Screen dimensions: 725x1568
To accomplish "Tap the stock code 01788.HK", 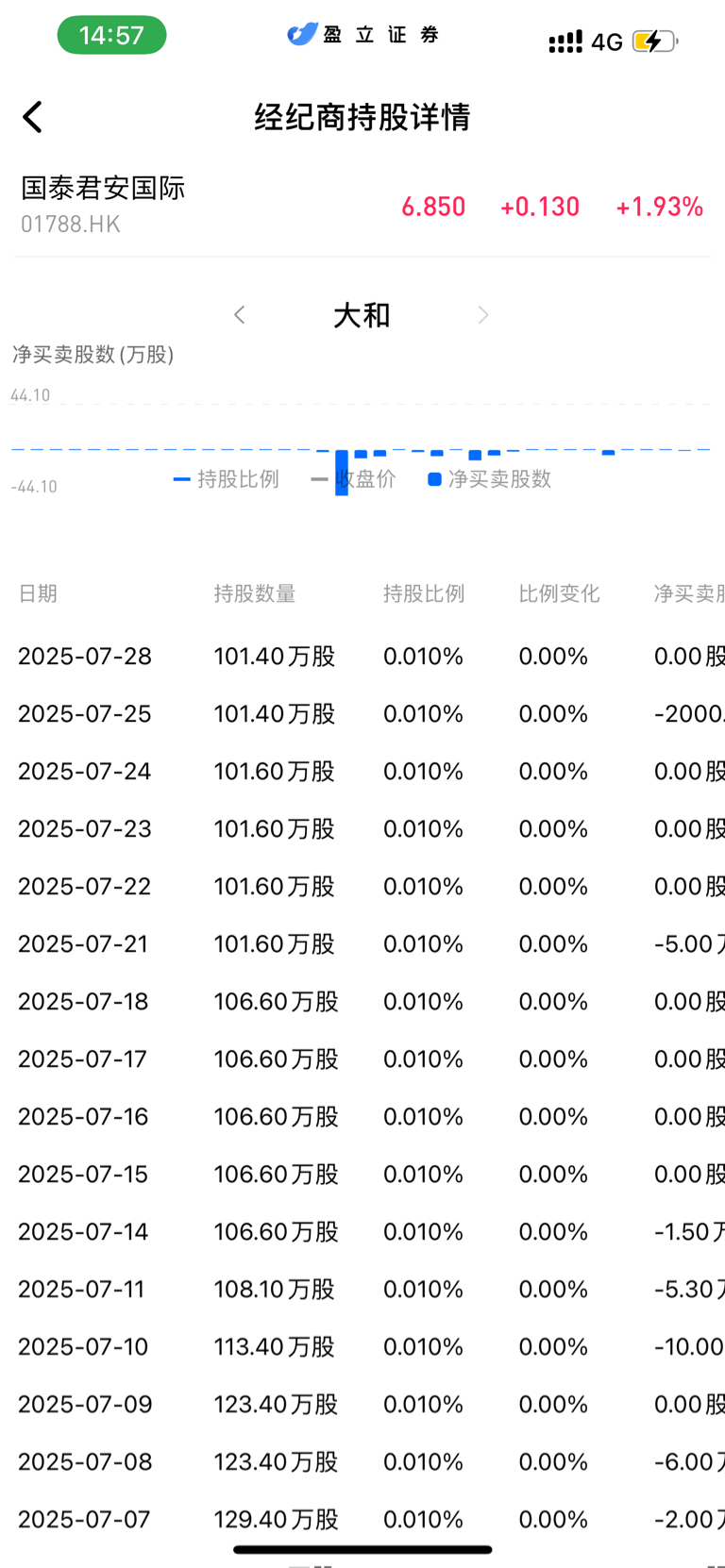I will pyautogui.click(x=71, y=225).
